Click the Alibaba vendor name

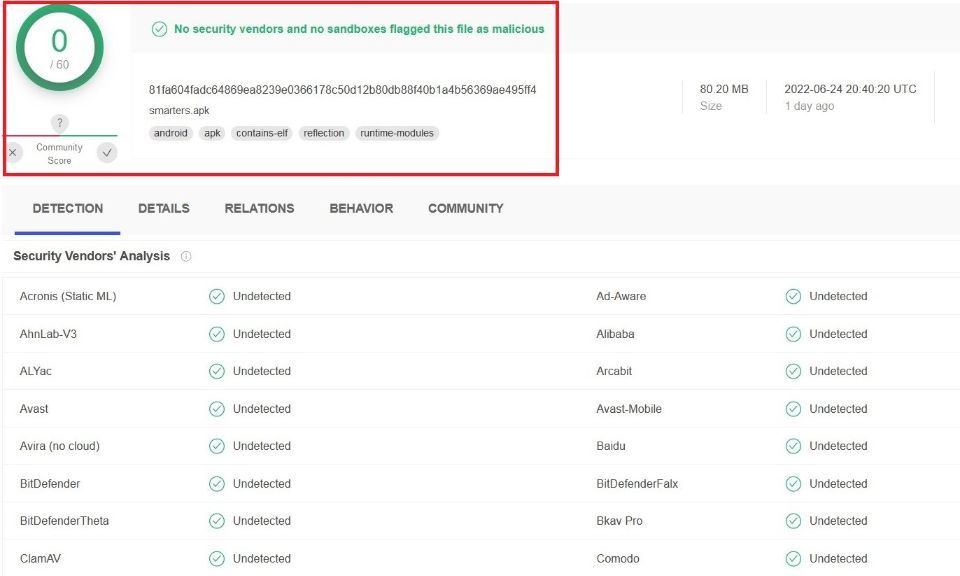615,334
